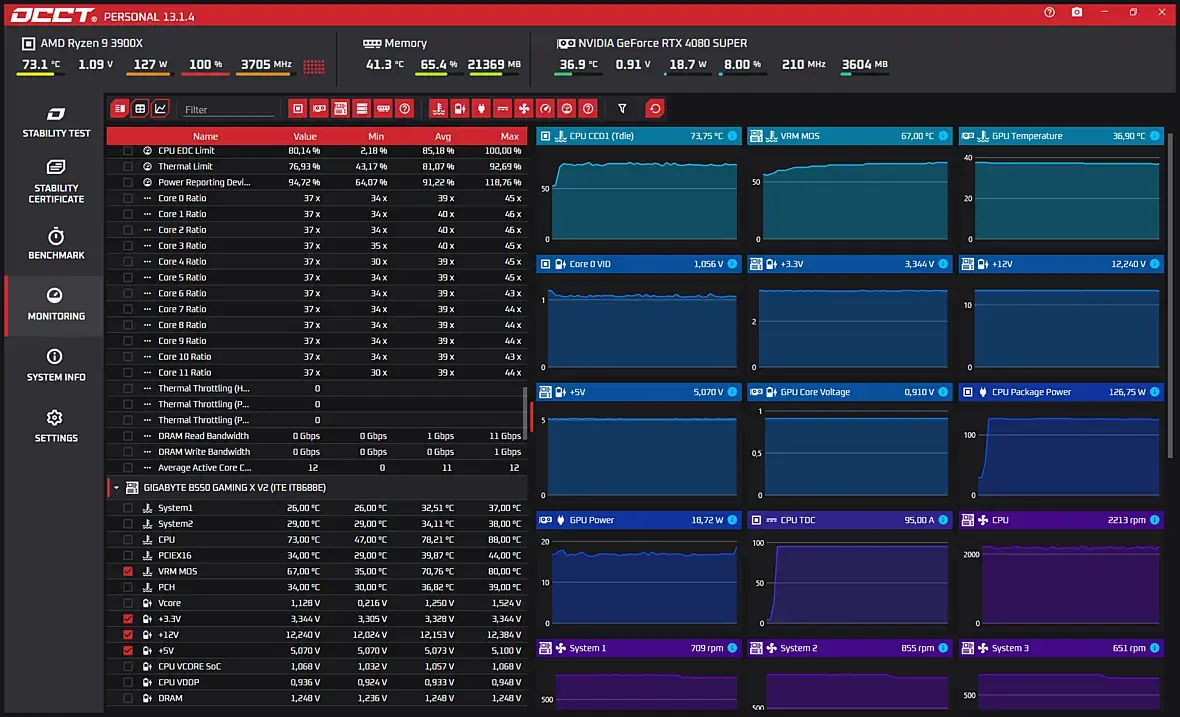Toggle other sensor type filter (second question mark)
Screen dimensions: 1180x717
pos(588,108)
